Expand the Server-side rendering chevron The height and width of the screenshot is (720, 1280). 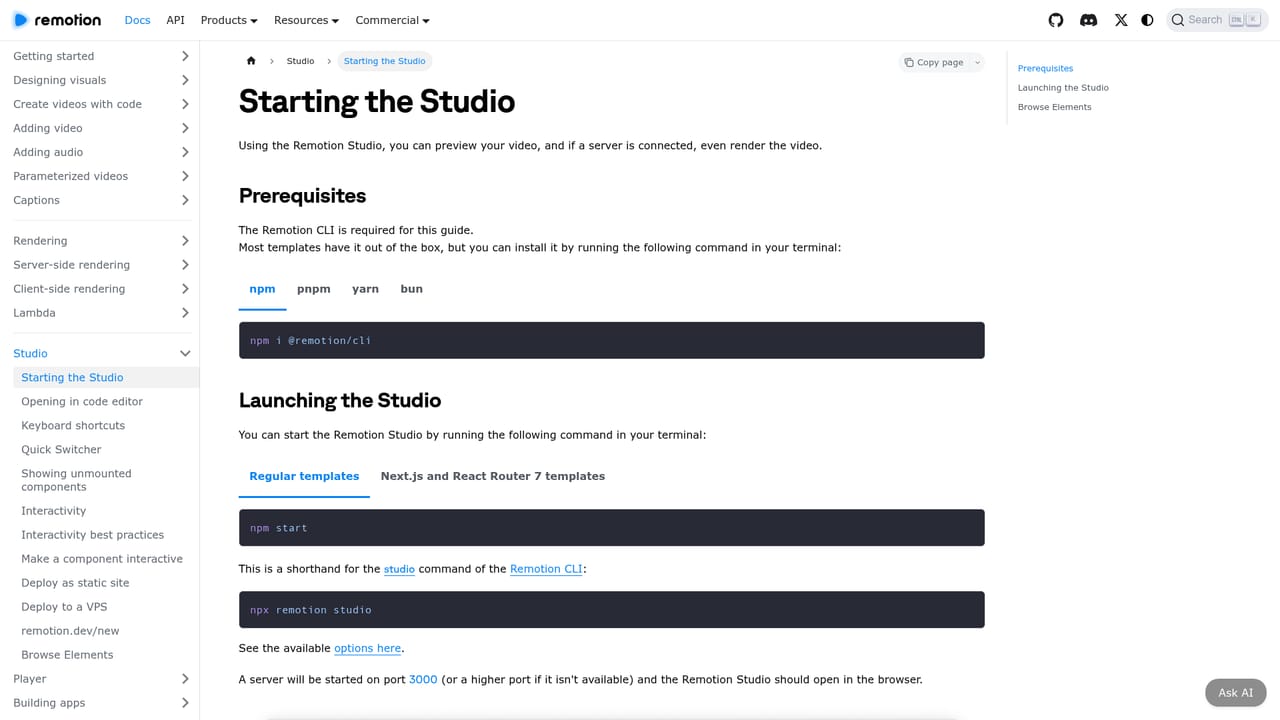pyautogui.click(x=185, y=265)
